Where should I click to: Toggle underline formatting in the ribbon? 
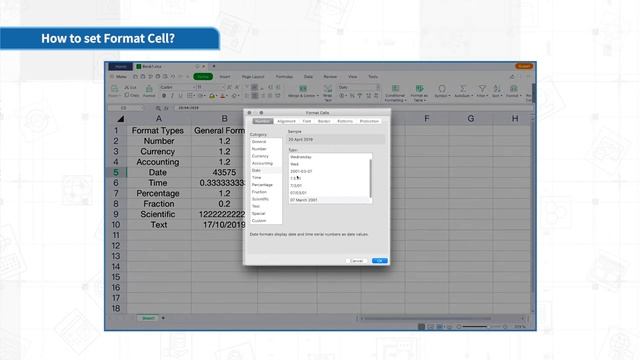click(x=180, y=96)
